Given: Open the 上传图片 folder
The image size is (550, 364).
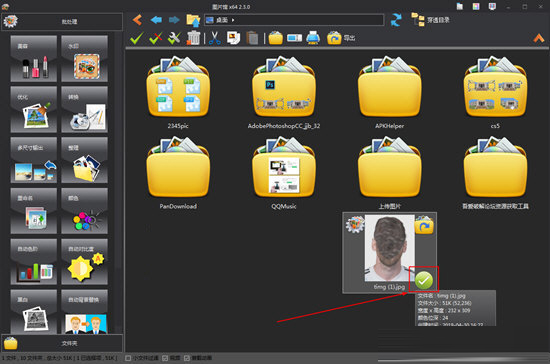Looking at the screenshot, I should click(389, 167).
